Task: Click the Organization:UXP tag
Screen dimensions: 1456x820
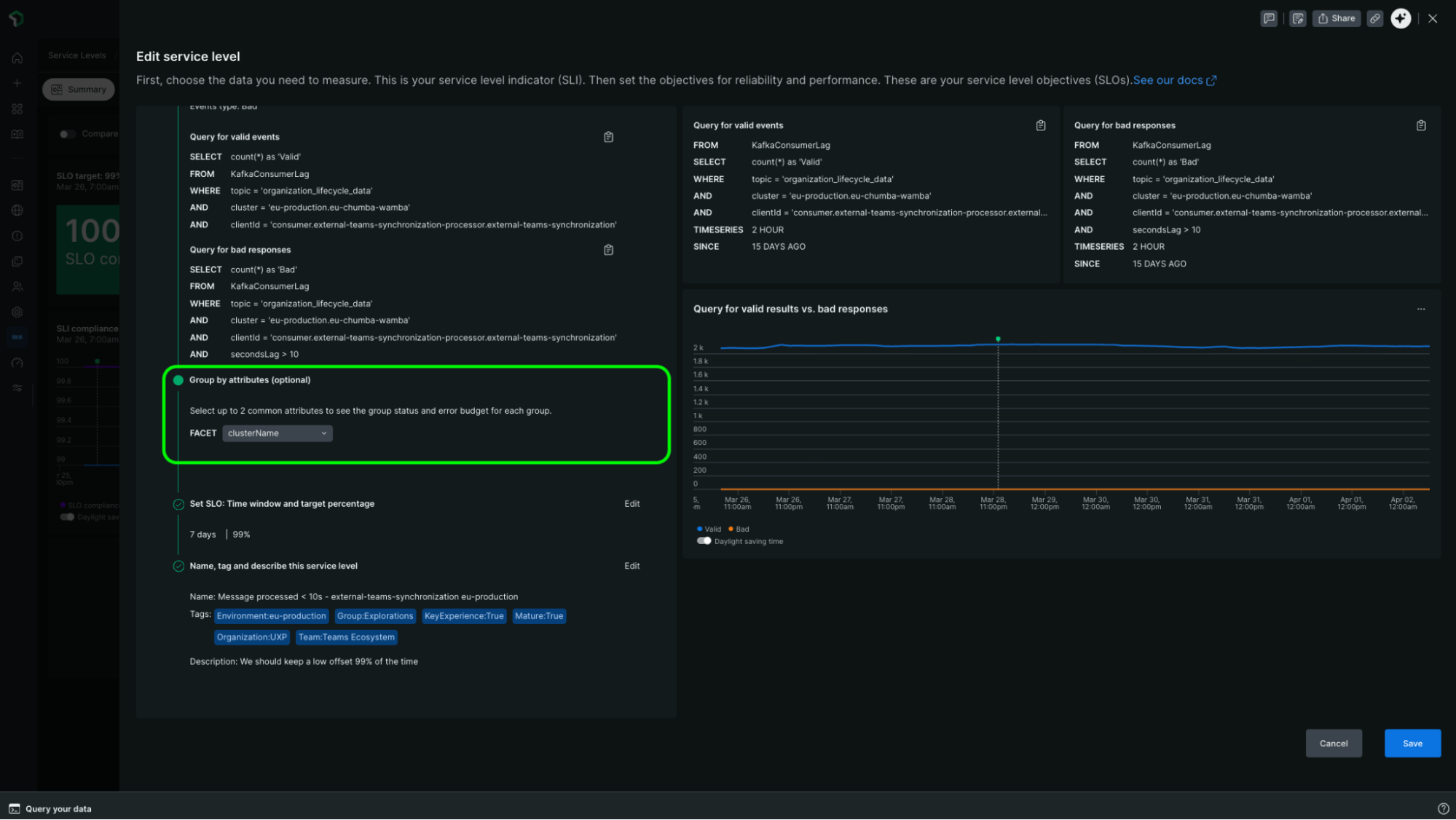Action: coord(252,637)
